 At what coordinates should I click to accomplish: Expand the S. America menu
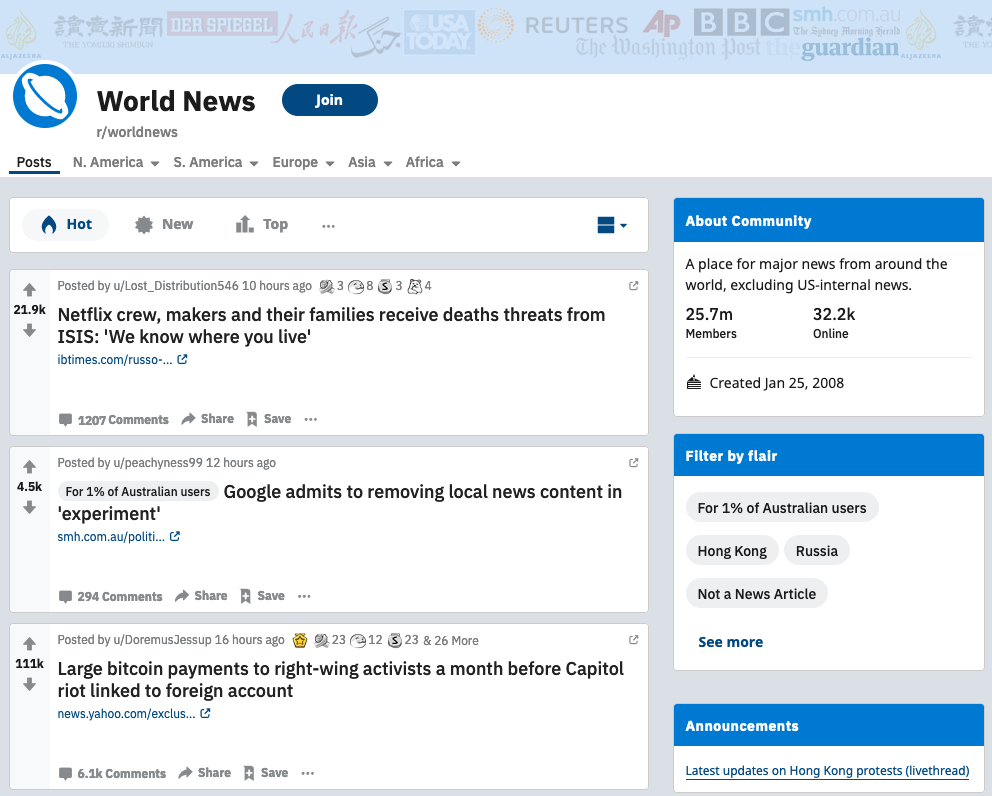pyautogui.click(x=216, y=163)
